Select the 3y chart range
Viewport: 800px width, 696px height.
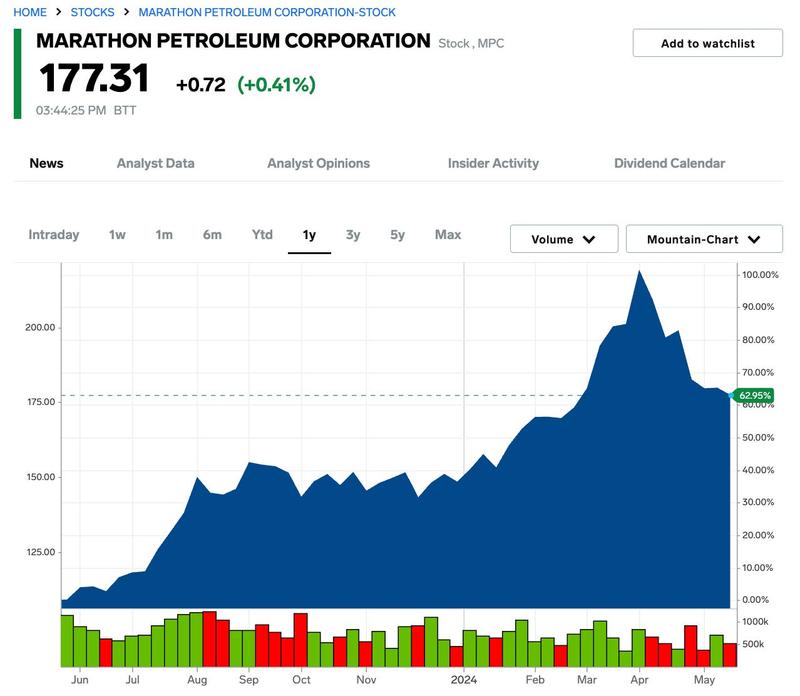point(353,235)
